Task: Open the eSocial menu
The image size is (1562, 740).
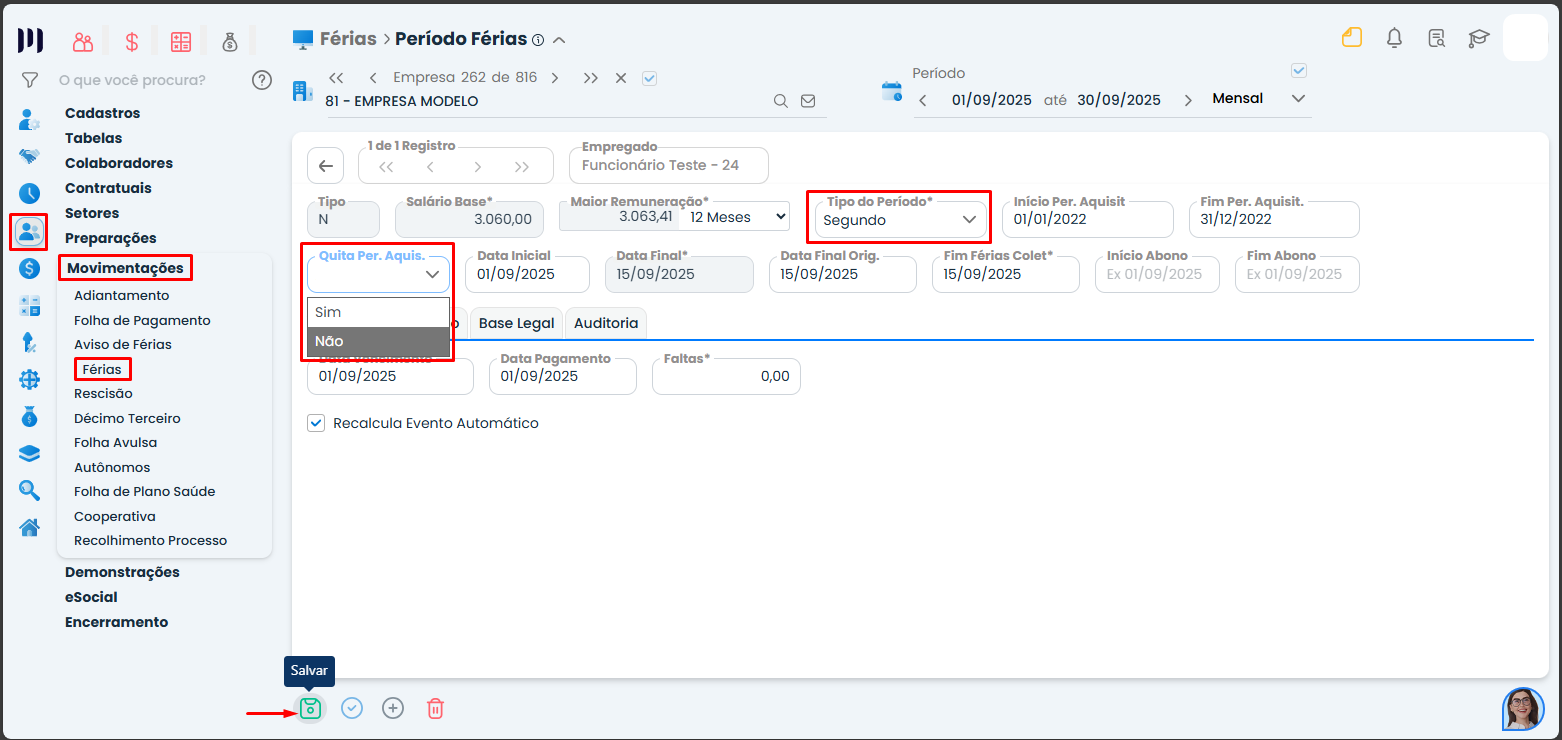Action: [91, 597]
